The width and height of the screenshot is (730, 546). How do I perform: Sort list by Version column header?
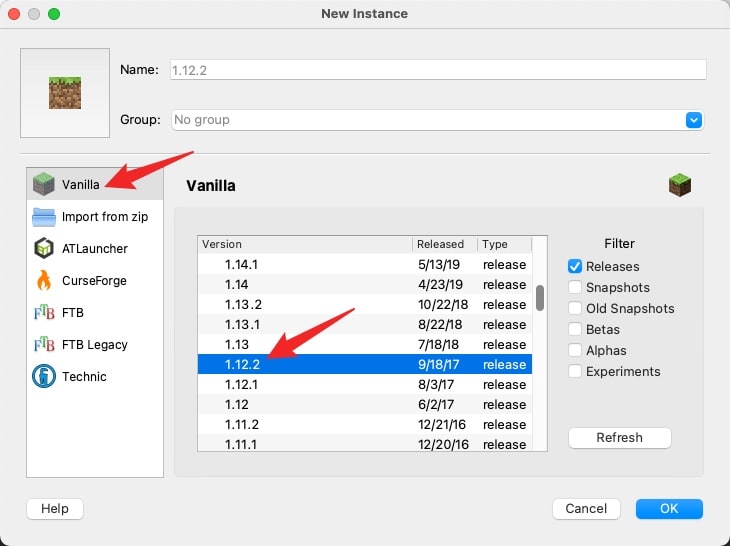point(305,244)
